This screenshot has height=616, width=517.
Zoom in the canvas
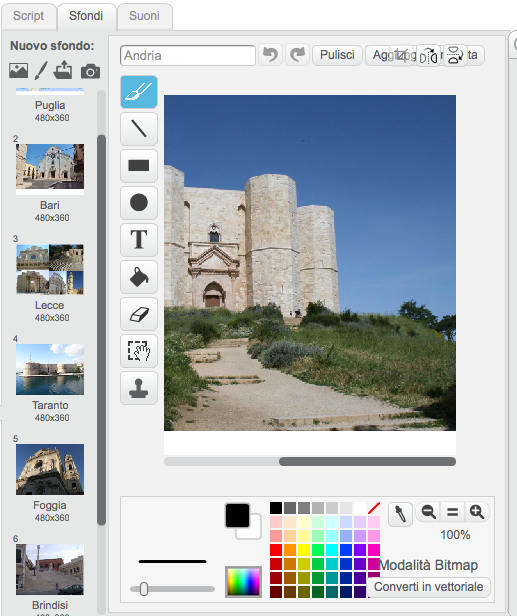click(x=477, y=512)
